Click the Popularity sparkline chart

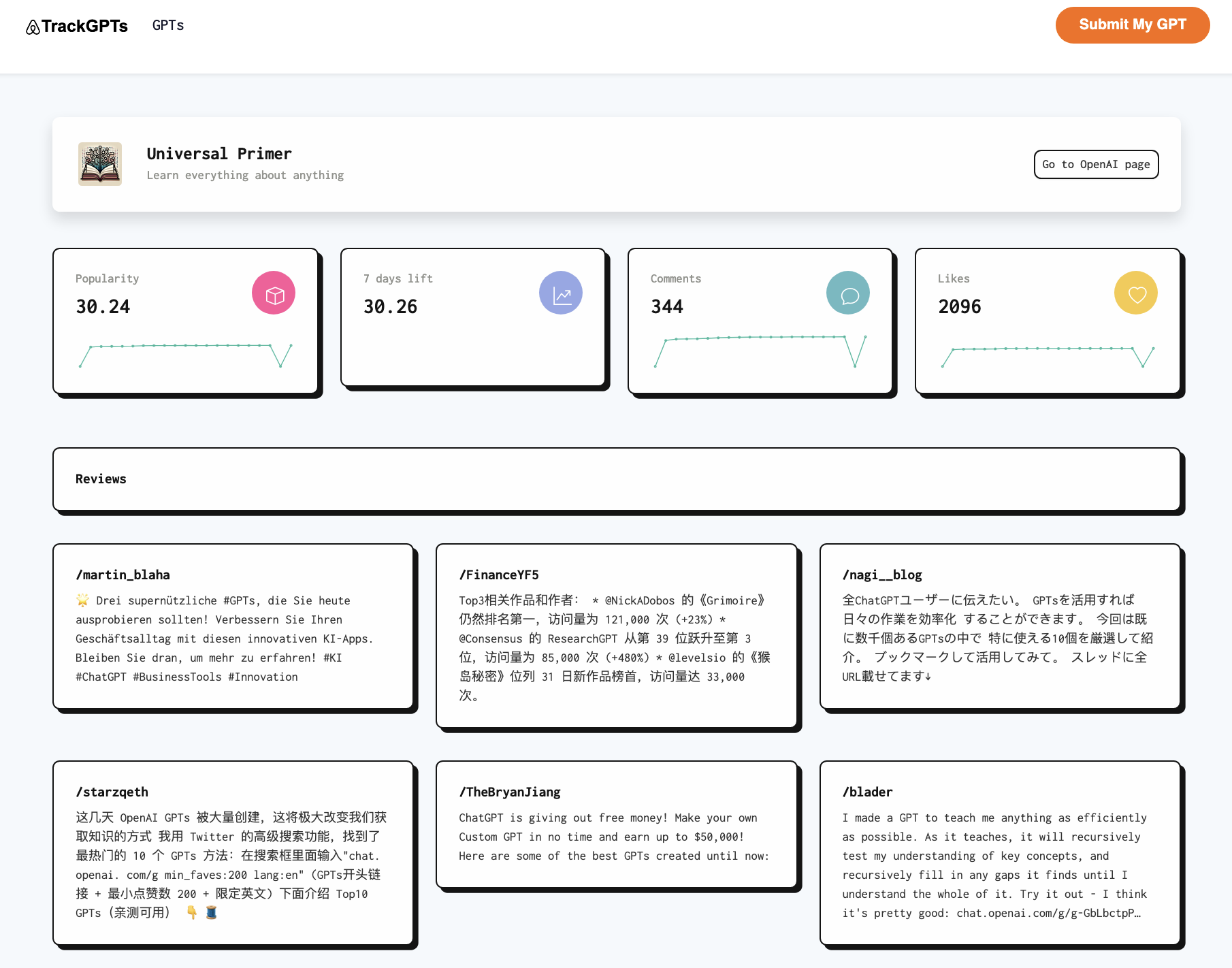tap(185, 355)
